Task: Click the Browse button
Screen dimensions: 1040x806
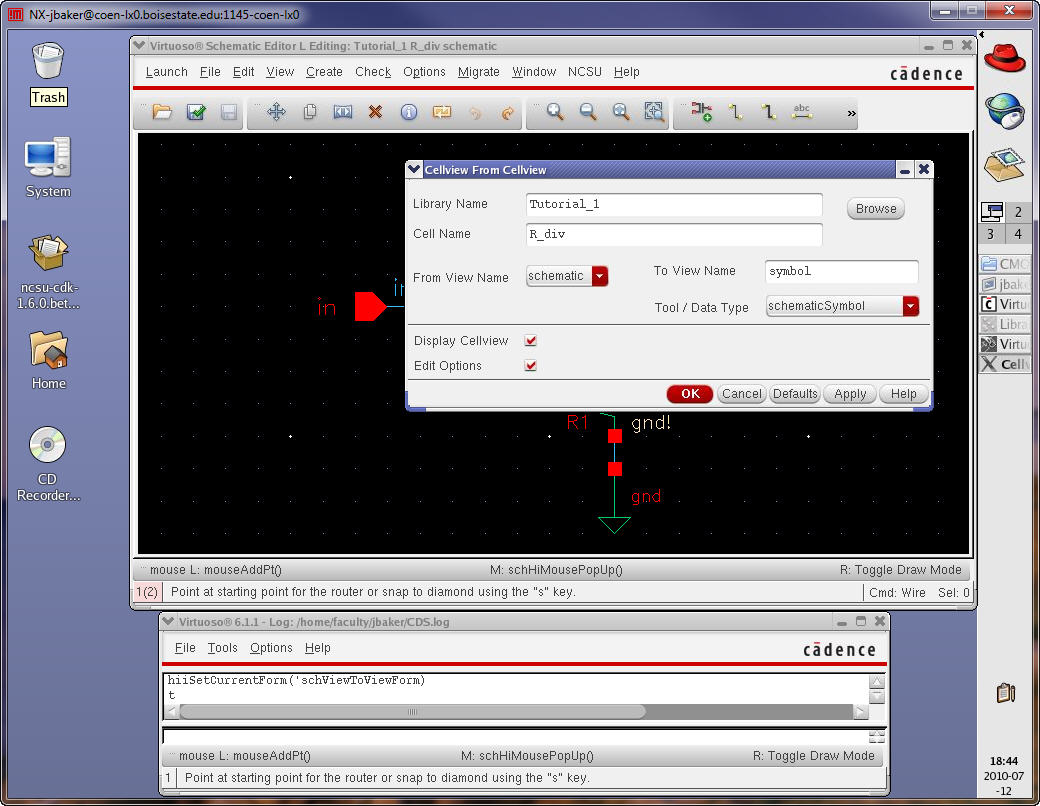Action: [875, 209]
